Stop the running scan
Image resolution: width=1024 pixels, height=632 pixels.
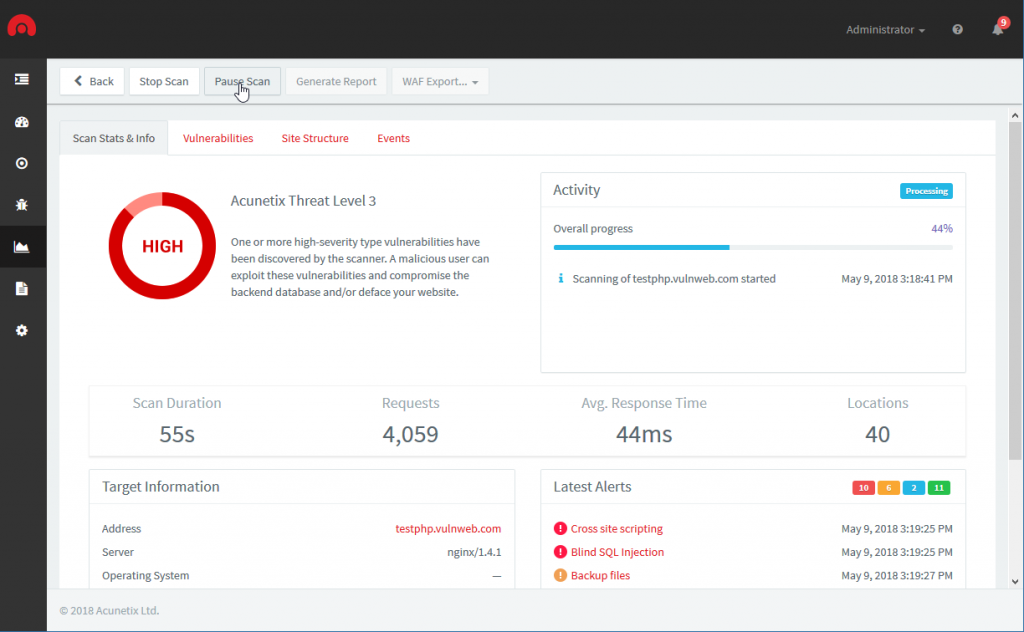click(164, 82)
